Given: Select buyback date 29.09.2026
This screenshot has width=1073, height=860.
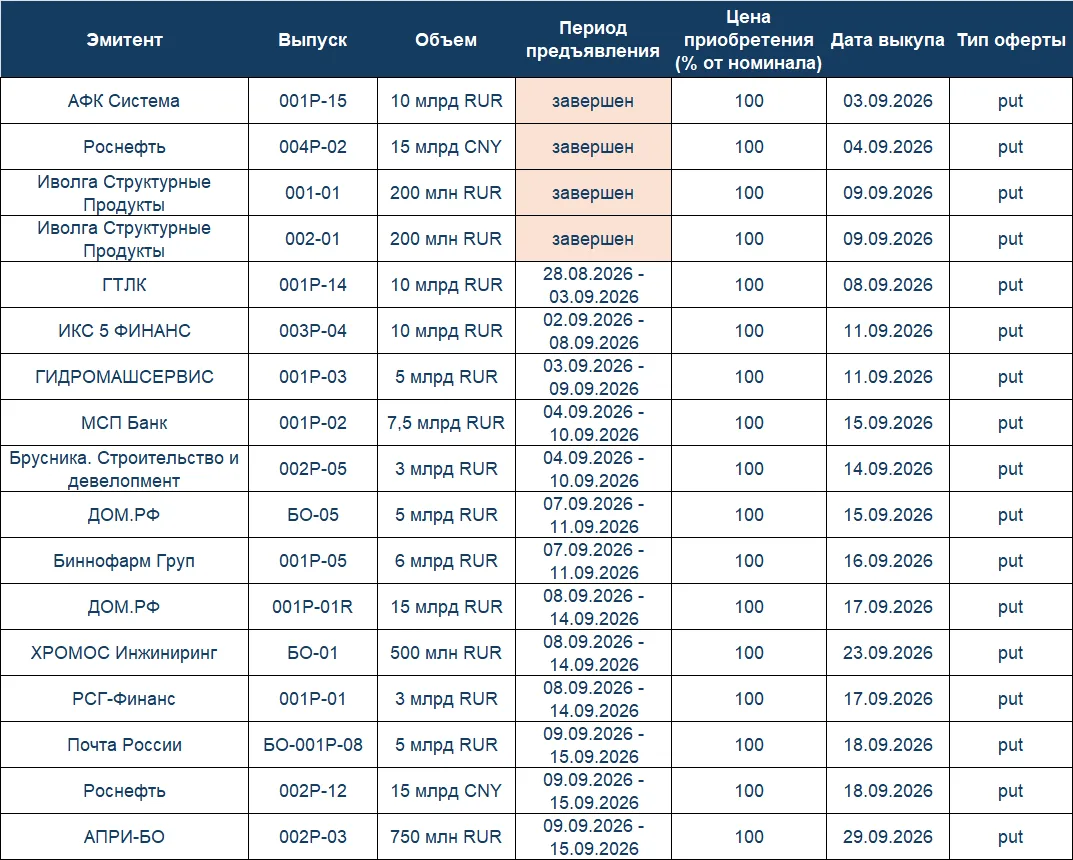Looking at the screenshot, I should pos(888,836).
